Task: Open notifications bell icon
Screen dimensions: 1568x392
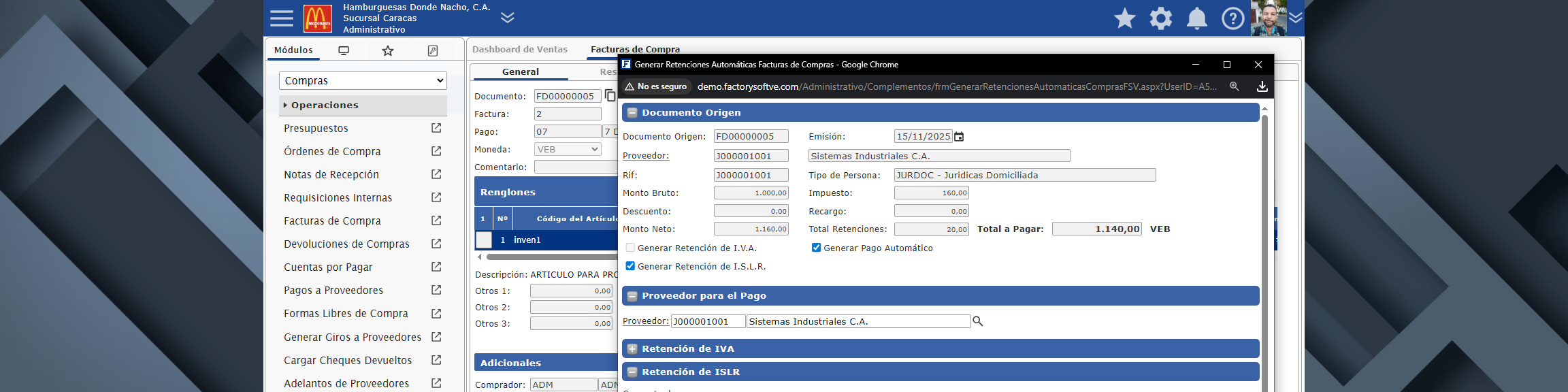Action: [x=1196, y=18]
